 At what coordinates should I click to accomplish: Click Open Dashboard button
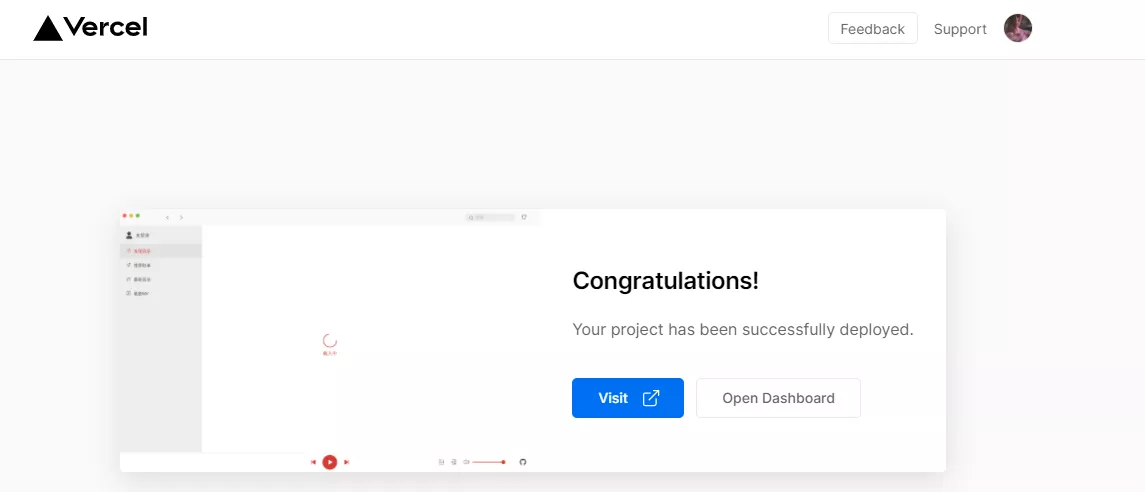coord(778,398)
